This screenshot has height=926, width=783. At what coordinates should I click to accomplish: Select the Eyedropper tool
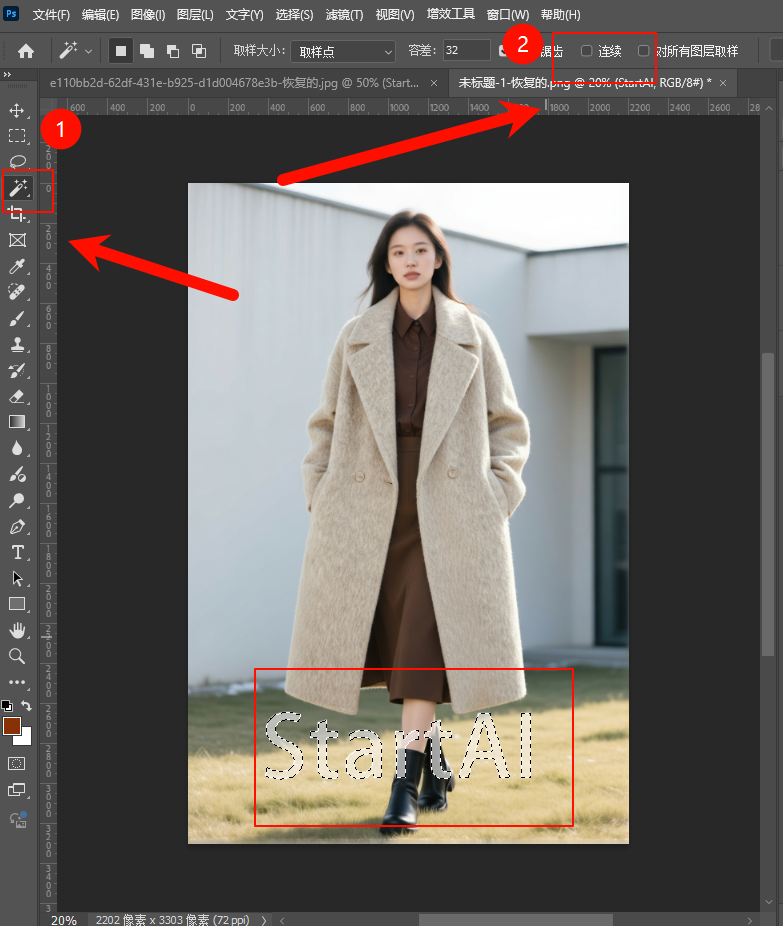point(17,266)
